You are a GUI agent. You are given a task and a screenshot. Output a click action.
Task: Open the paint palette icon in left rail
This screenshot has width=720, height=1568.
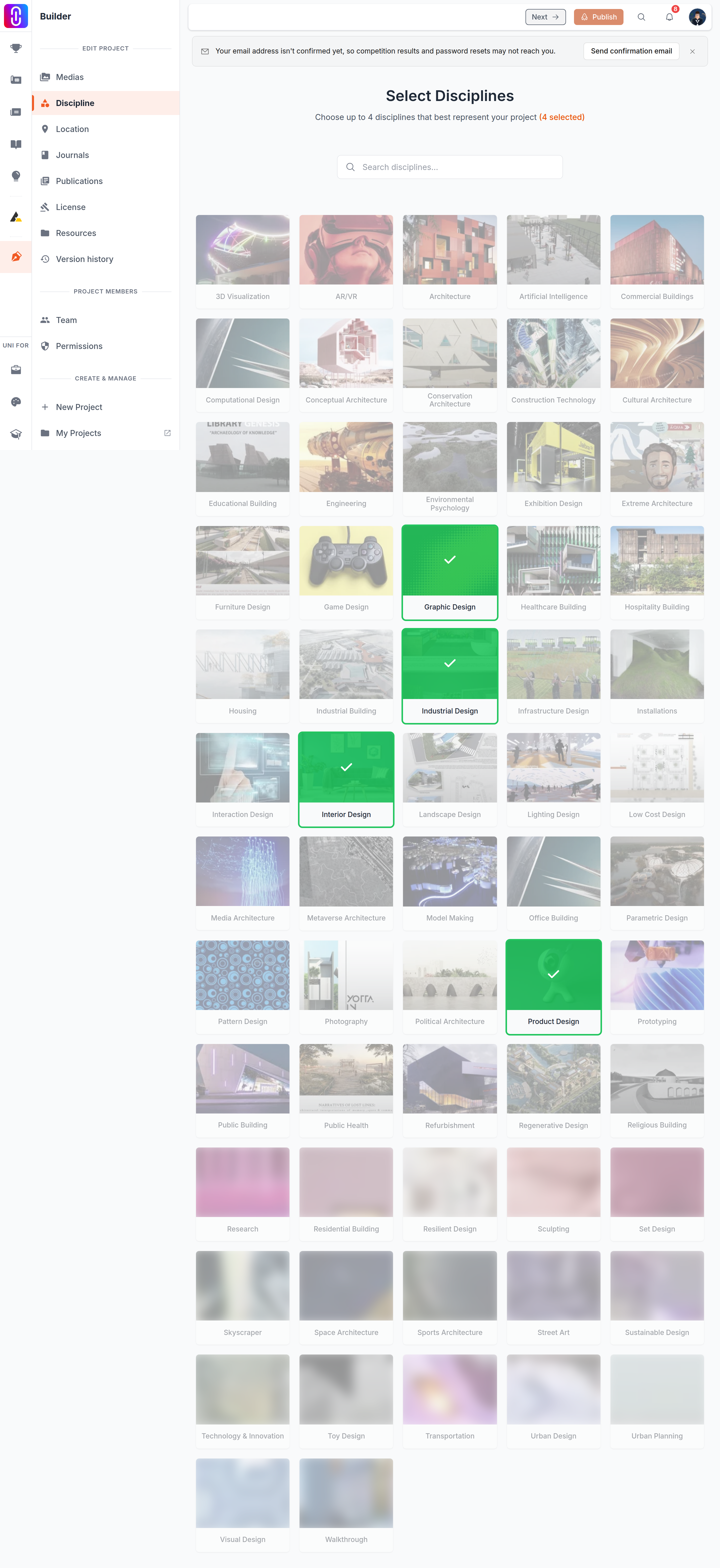(x=16, y=402)
